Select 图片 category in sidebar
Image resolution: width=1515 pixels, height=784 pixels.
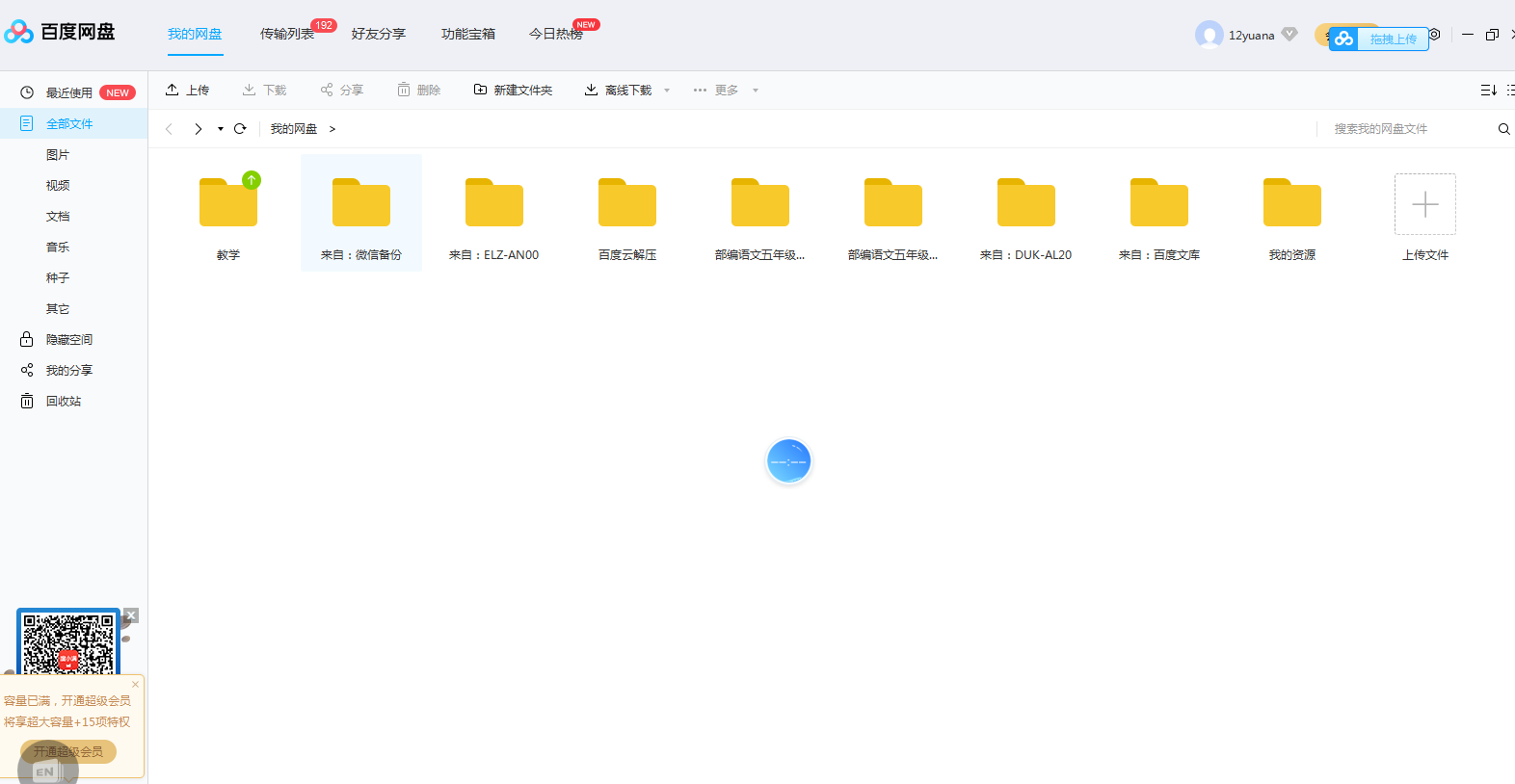pos(58,155)
